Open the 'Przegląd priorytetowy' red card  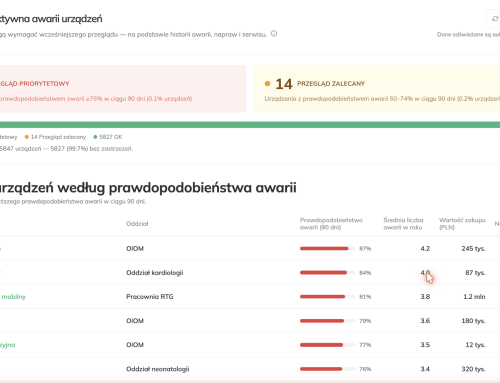pyautogui.click(x=123, y=89)
